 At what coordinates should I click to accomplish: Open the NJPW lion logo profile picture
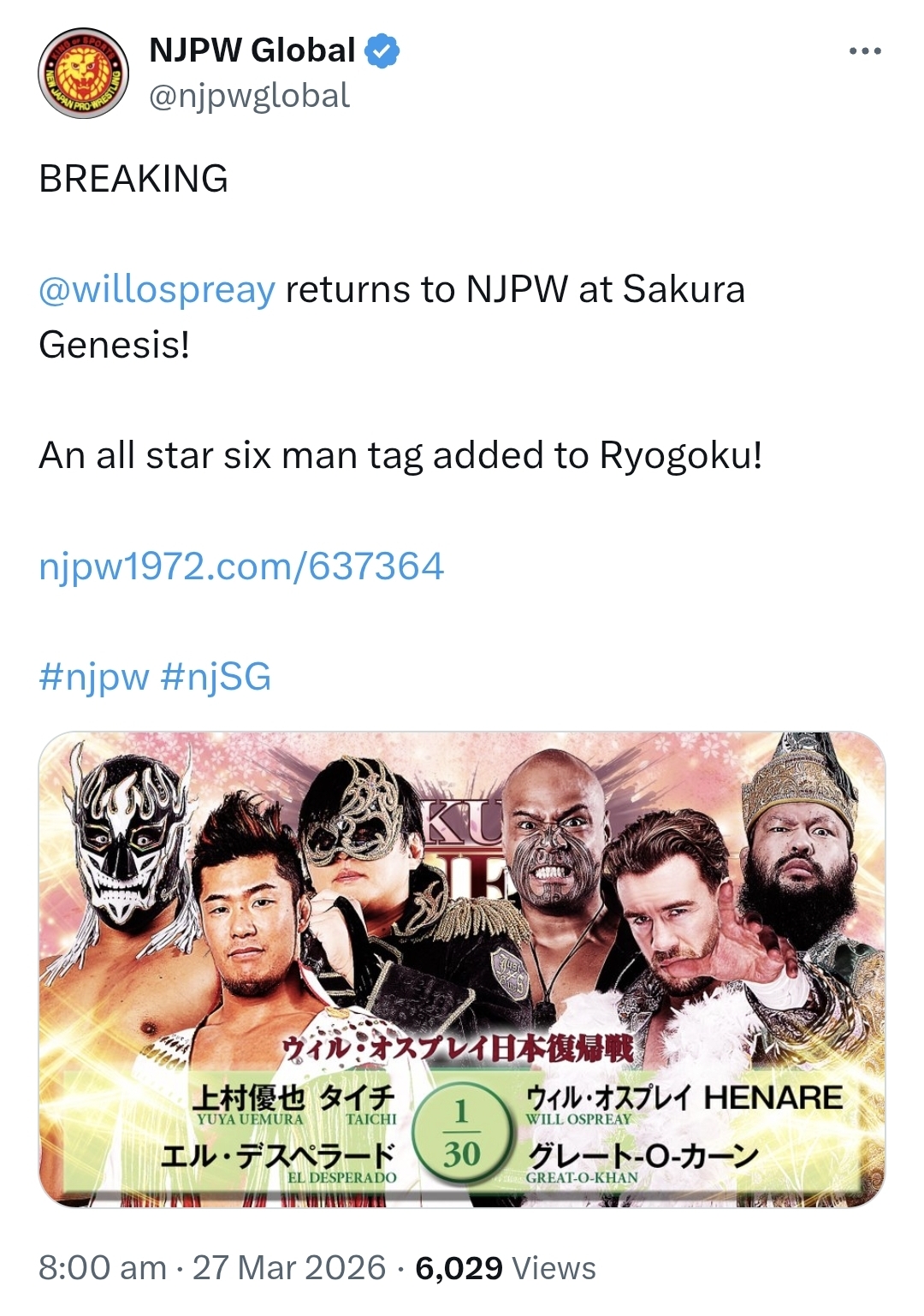(83, 74)
